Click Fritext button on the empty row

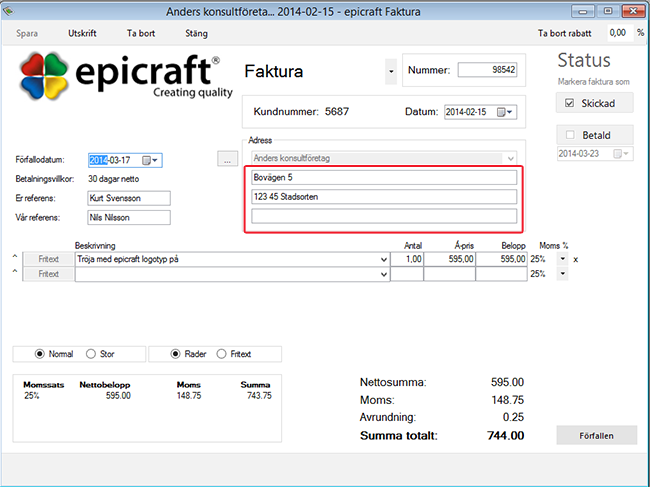tap(49, 274)
